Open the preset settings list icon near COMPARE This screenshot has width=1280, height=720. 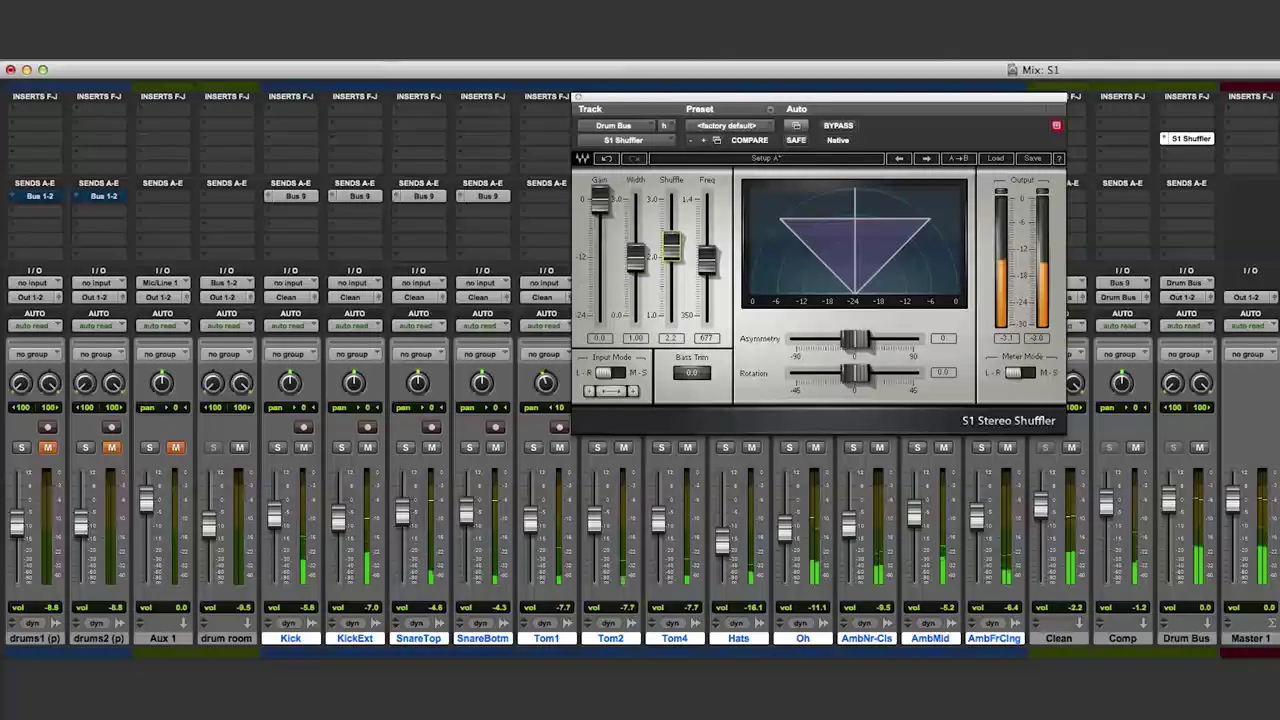tap(716, 141)
